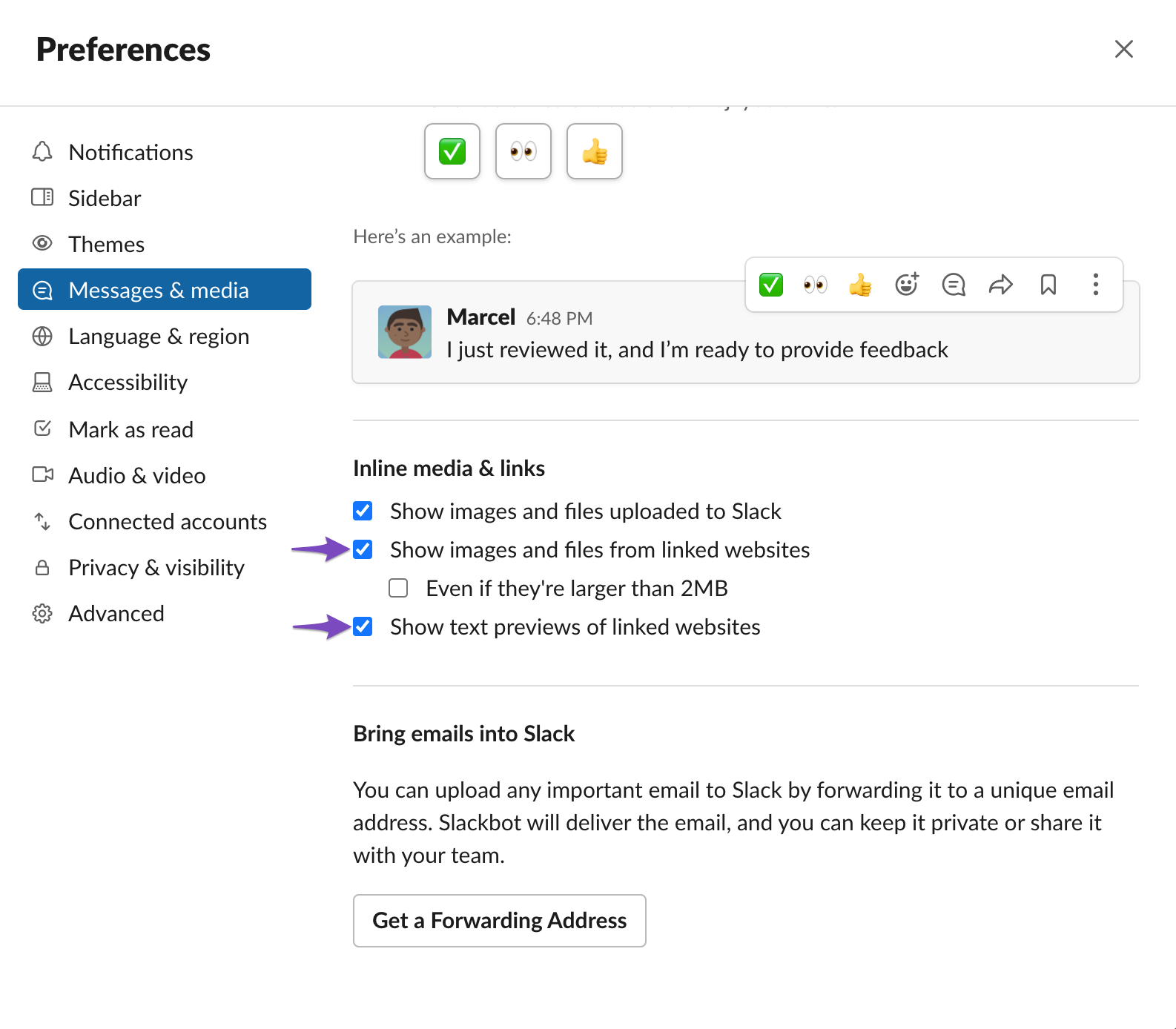Go to Advanced preferences
This screenshot has height=1029, width=1176.
pos(165,613)
